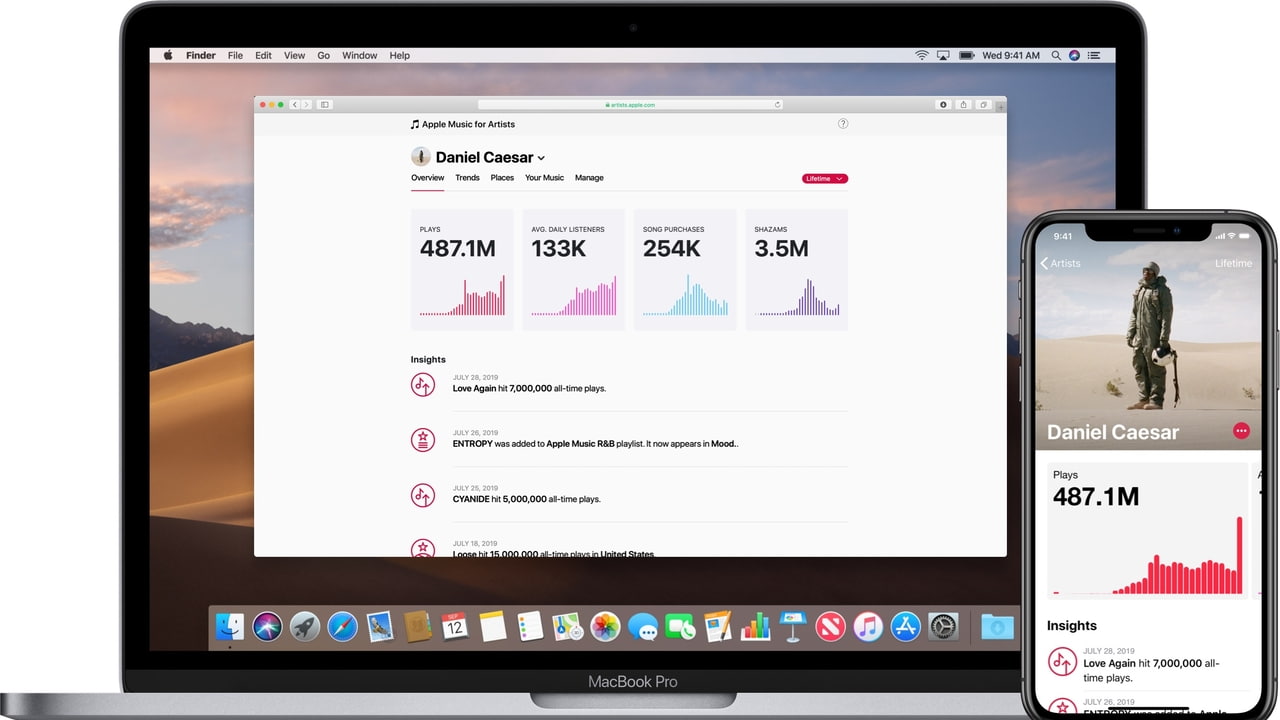Switch to the Overview tab
Screen dimensions: 1280x720
(x=427, y=178)
